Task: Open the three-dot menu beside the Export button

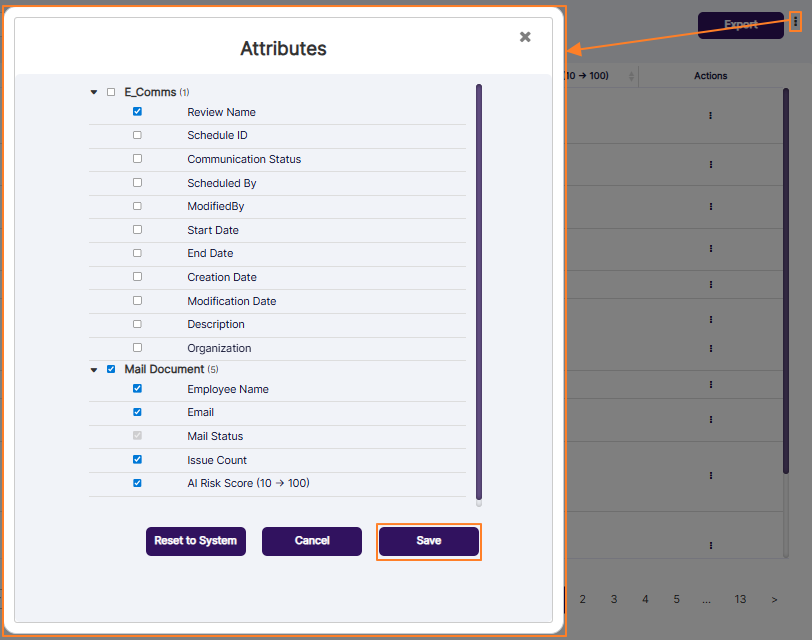Action: [797, 20]
